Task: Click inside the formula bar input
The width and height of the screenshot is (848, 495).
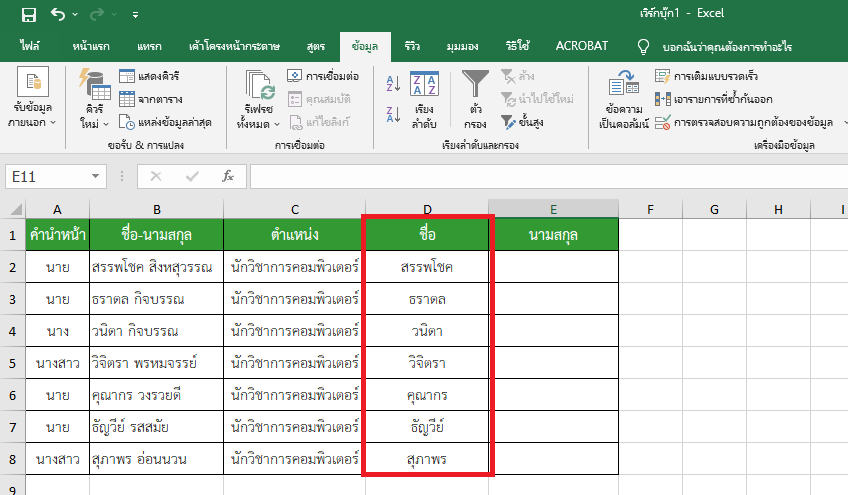Action: pyautogui.click(x=548, y=177)
